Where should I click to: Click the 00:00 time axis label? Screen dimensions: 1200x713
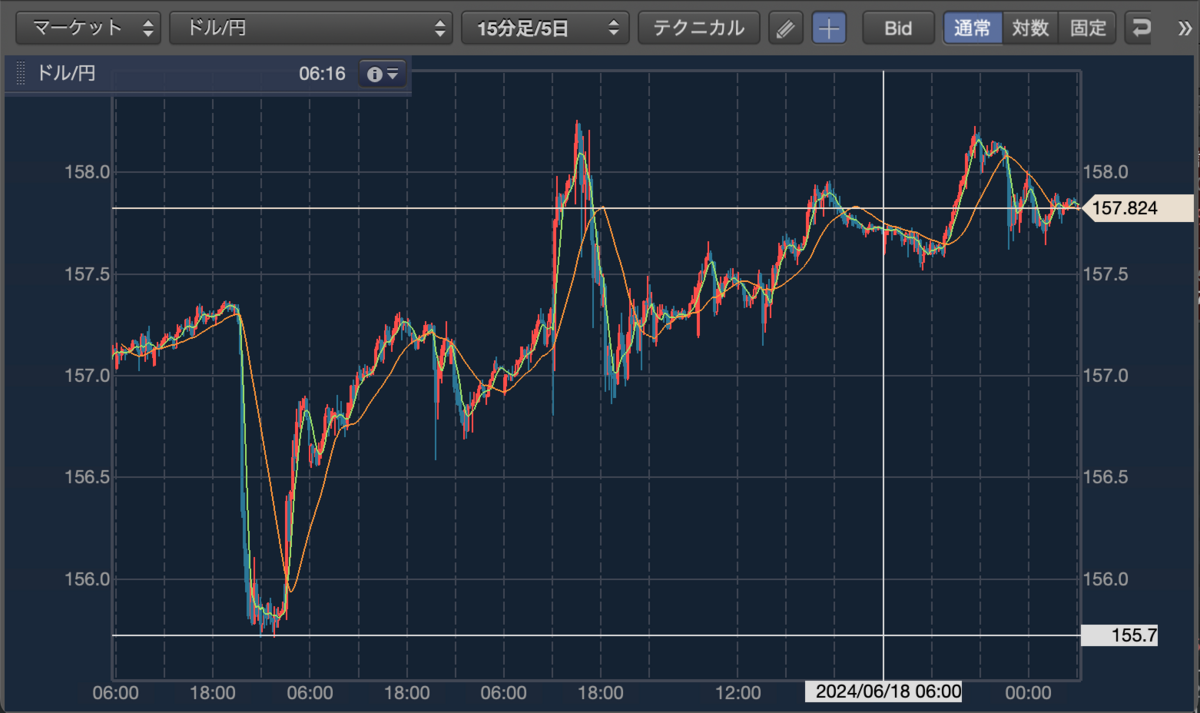[1028, 692]
